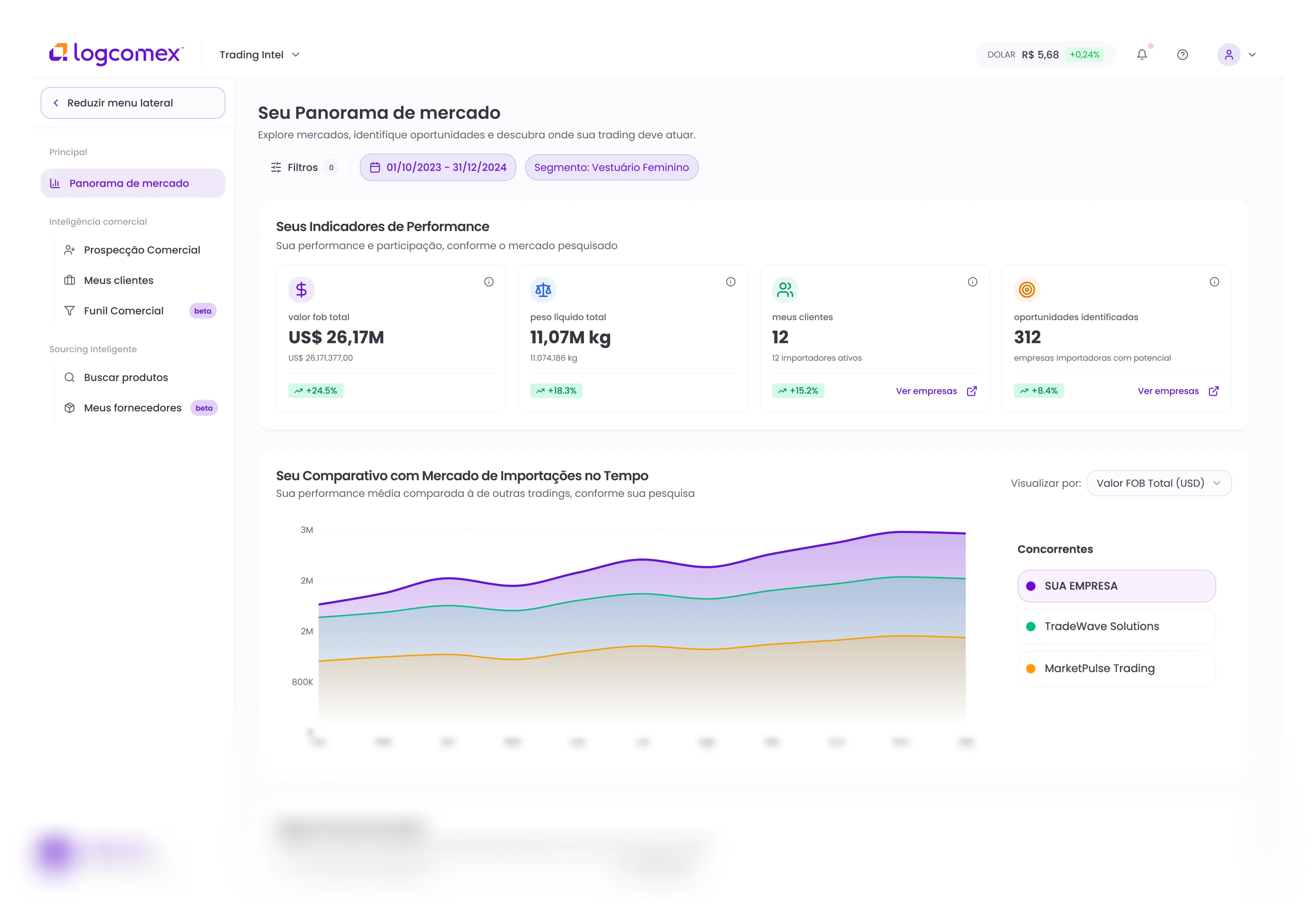
Task: Open the help question mark icon
Action: click(1182, 55)
